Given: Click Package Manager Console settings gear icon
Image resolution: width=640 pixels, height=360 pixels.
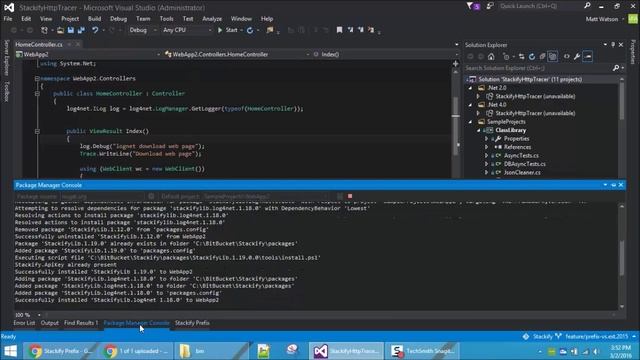Looking at the screenshot, I should (x=151, y=196).
